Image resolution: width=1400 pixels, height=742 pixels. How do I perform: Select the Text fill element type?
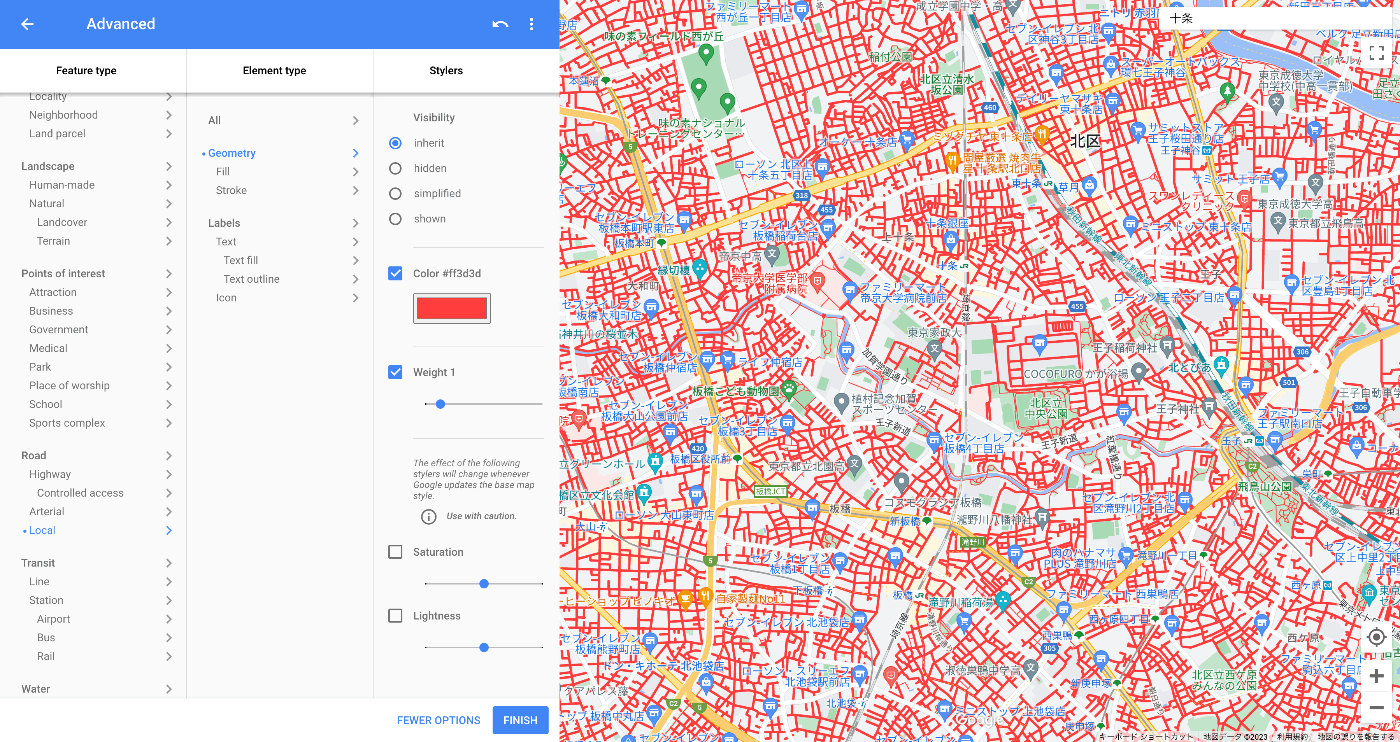(241, 260)
